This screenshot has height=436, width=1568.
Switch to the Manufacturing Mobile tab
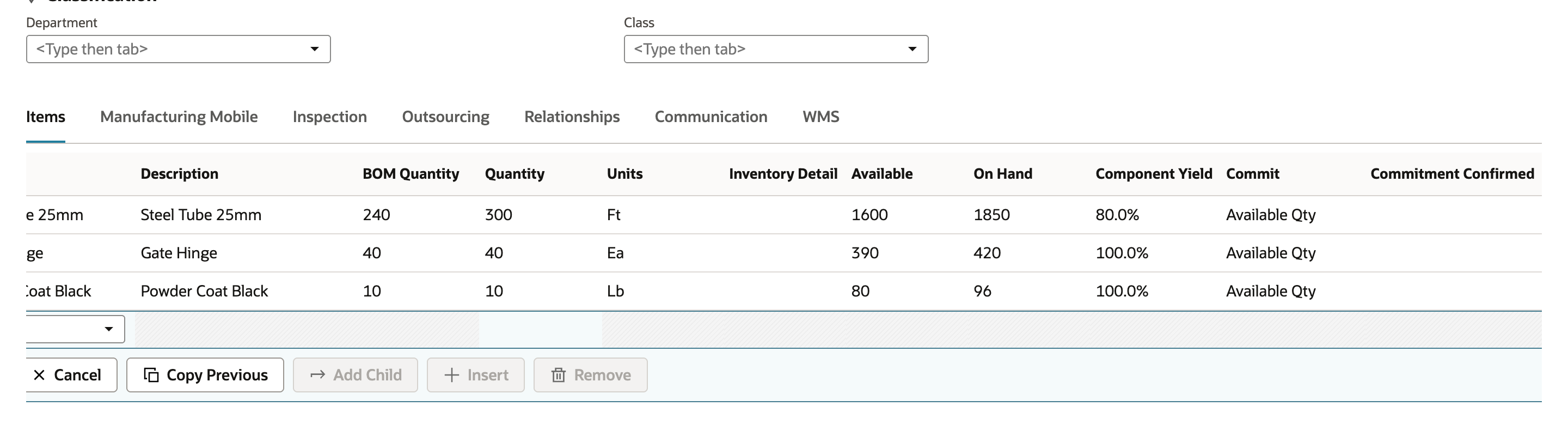(x=179, y=117)
